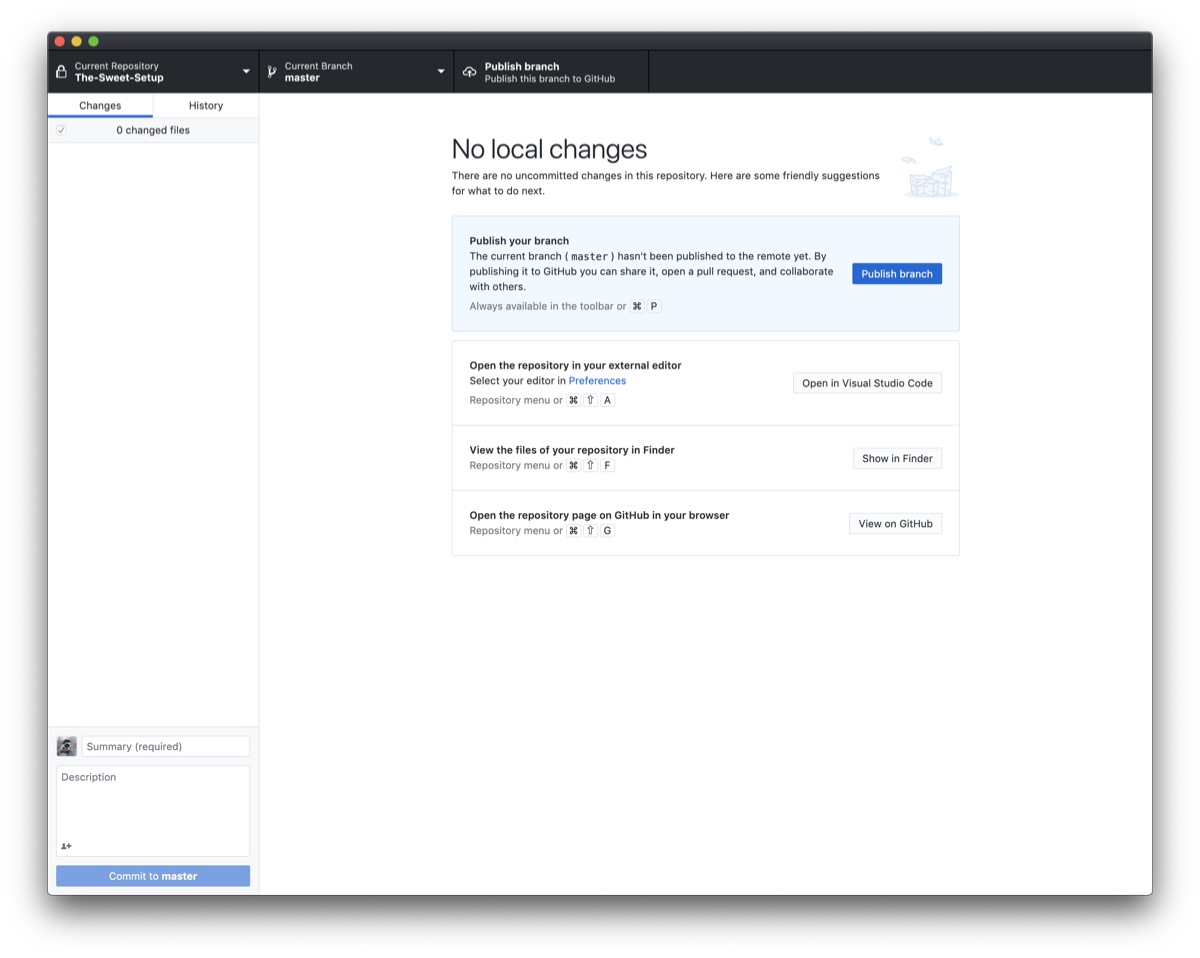Focus the Summary (required) input field

pyautogui.click(x=165, y=746)
